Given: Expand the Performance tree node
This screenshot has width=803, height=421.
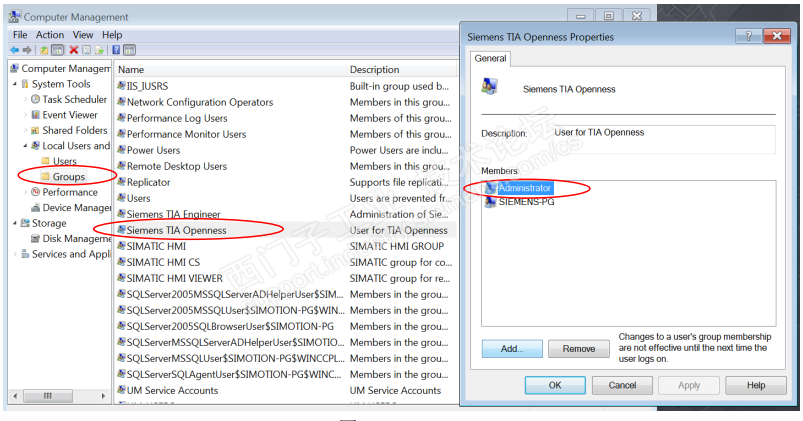Looking at the screenshot, I should coord(26,192).
